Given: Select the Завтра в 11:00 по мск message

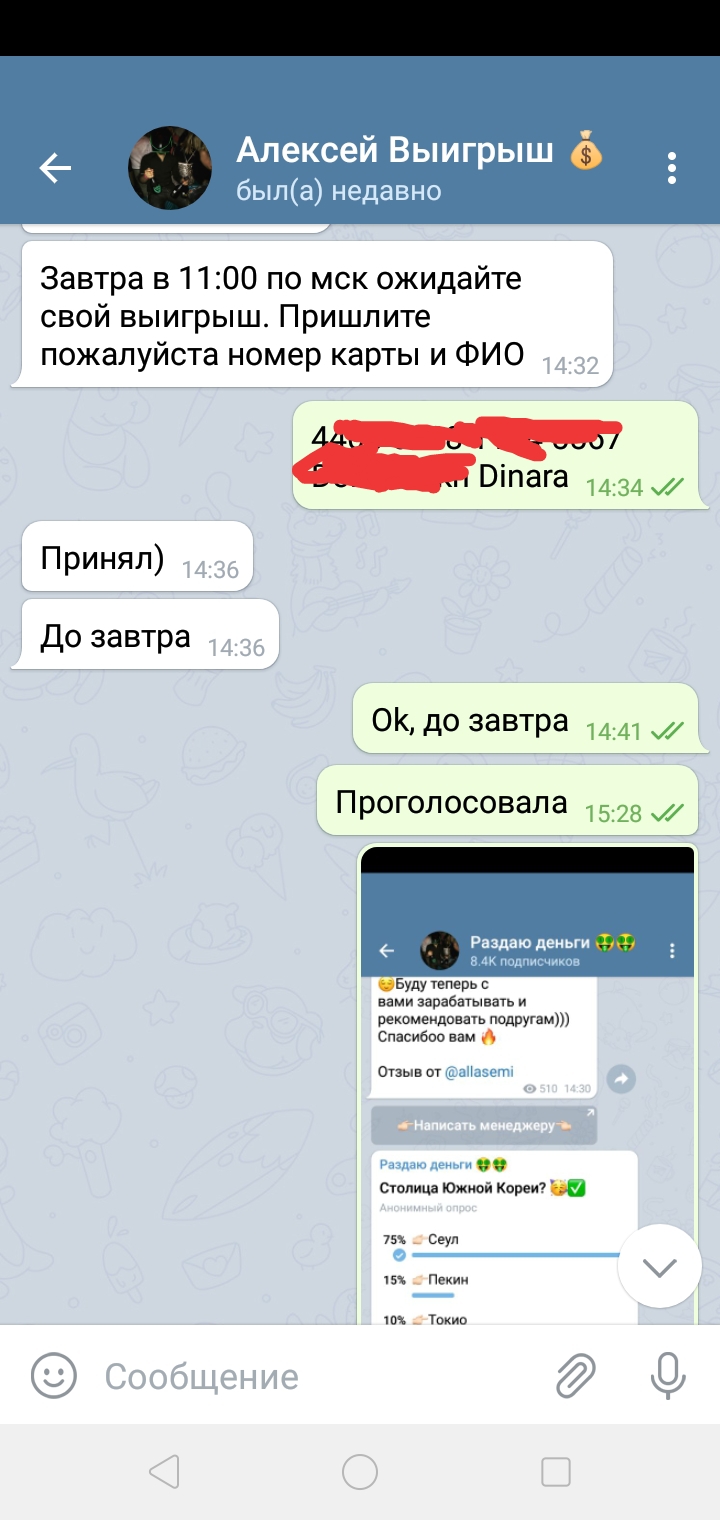Looking at the screenshot, I should 316,315.
